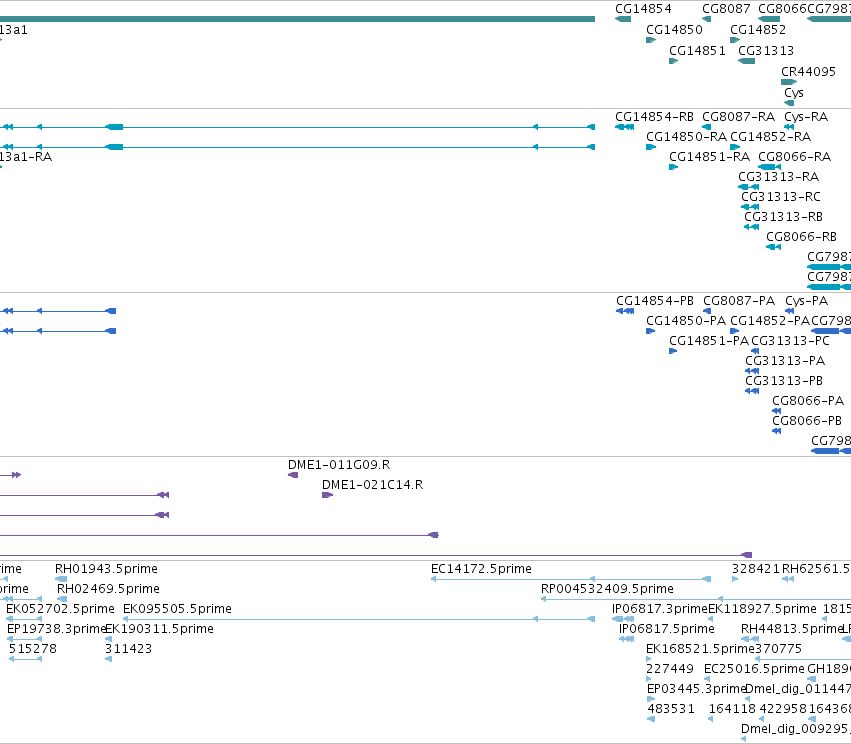The width and height of the screenshot is (851, 744).
Task: Click transcript CG8087-RA label
Action: pyautogui.click(x=738, y=117)
